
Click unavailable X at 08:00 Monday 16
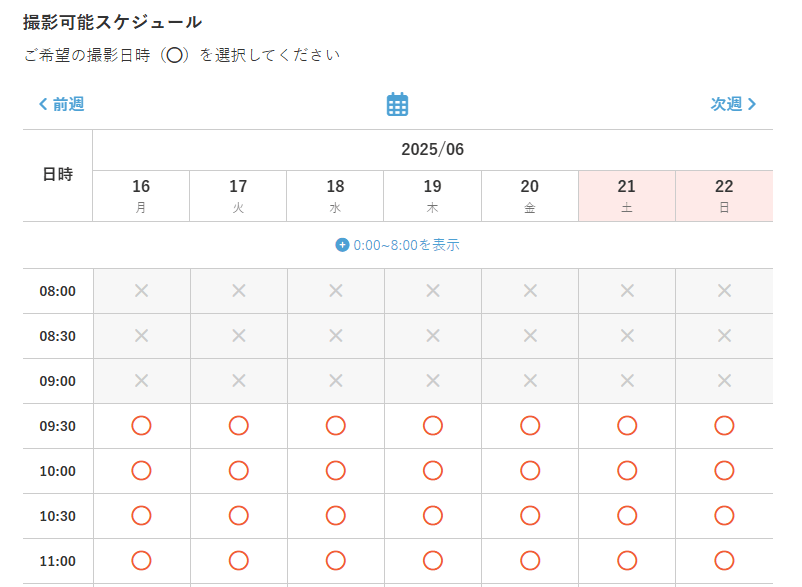pyautogui.click(x=141, y=291)
